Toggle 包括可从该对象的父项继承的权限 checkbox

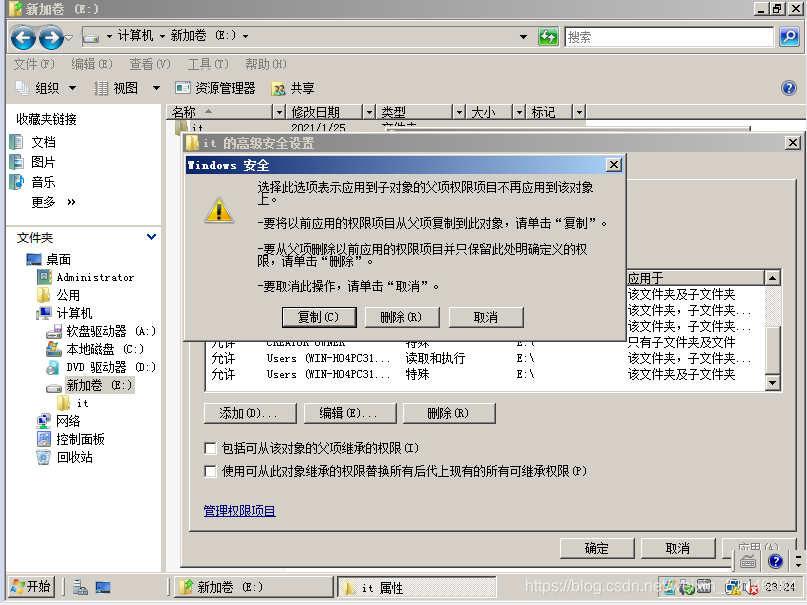pyautogui.click(x=210, y=448)
